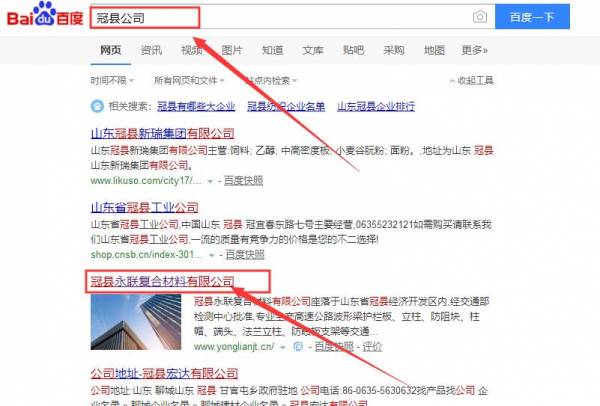
Task: Open the 冠县永联复合材料有限公司 result link
Action: pos(162,282)
